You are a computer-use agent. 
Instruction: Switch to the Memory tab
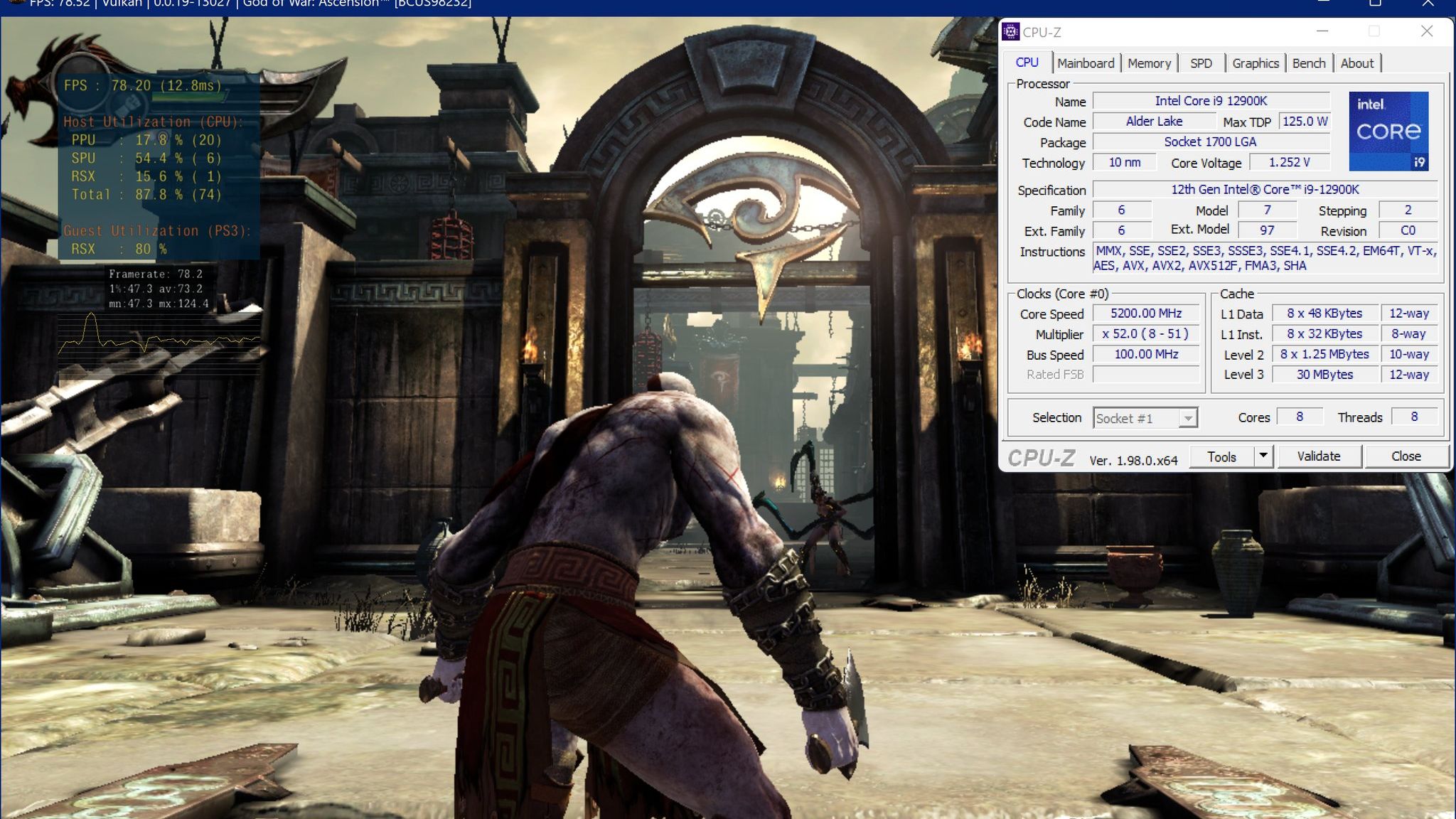1149,63
